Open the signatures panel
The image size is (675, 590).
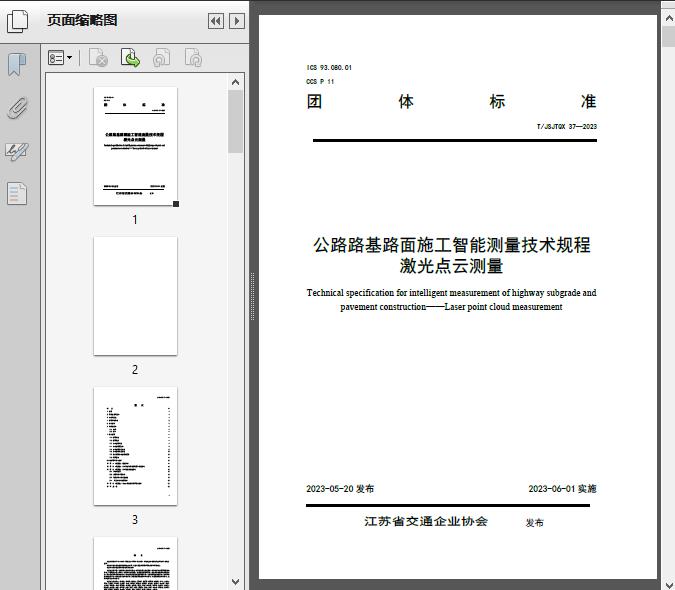coord(17,151)
